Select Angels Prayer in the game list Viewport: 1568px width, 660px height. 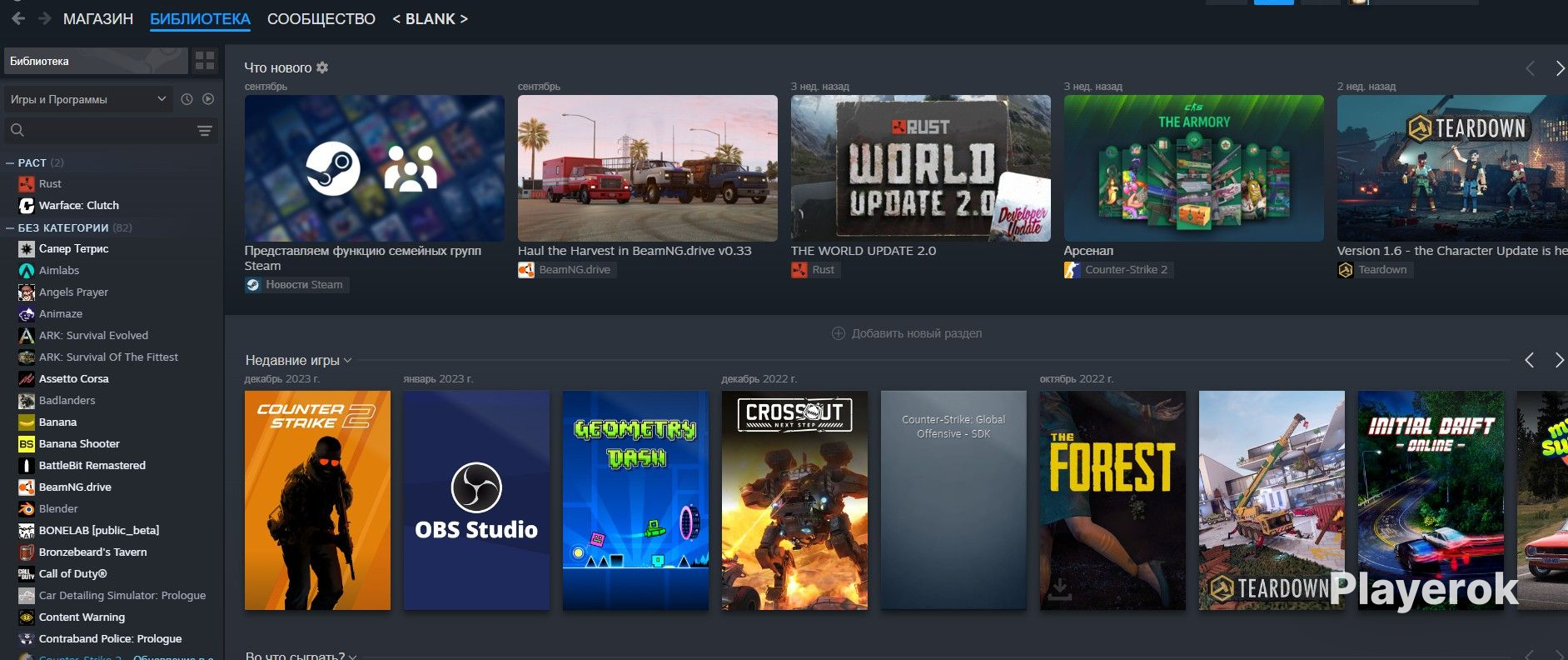click(73, 292)
